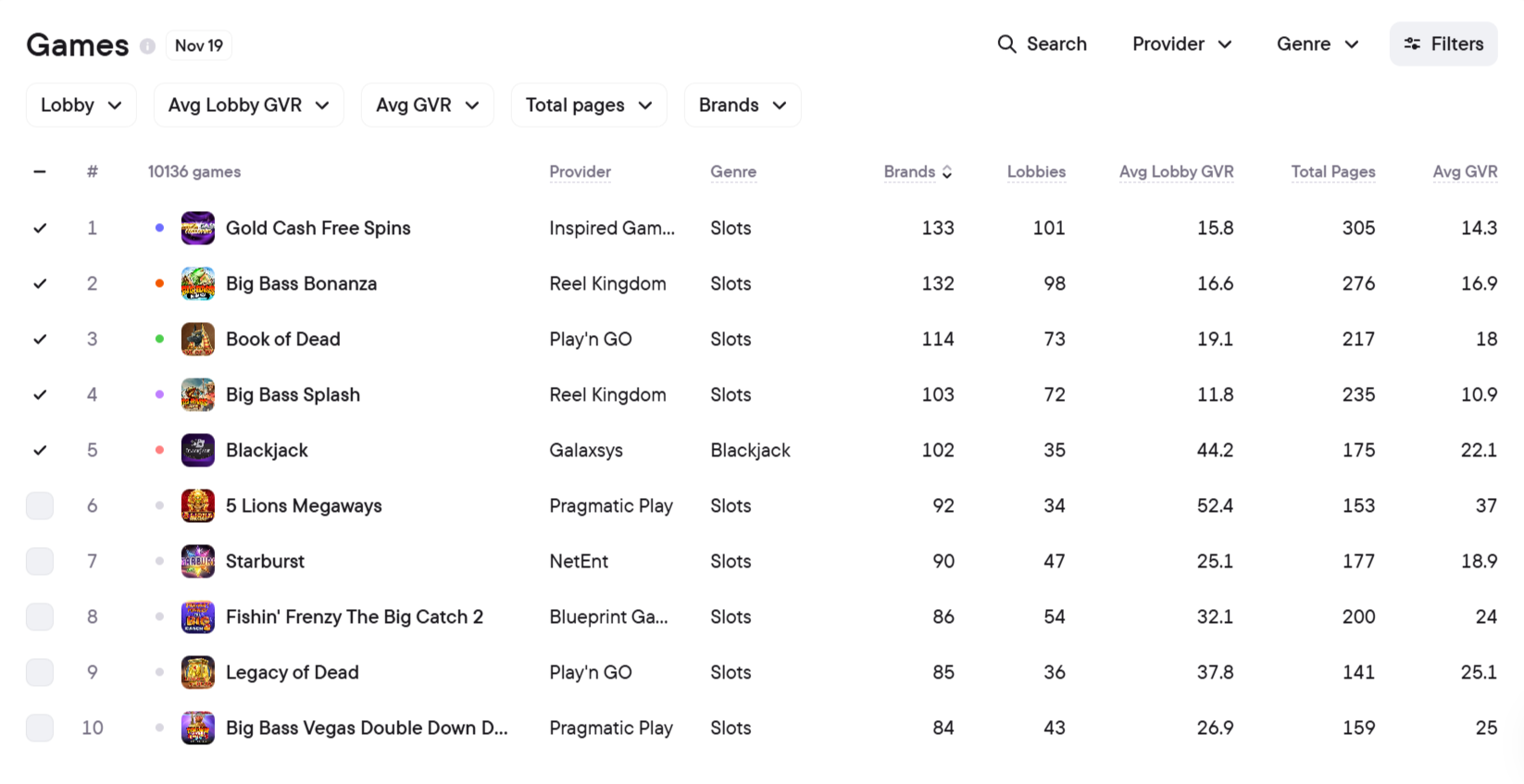Click the Big Bass Bonanza game thumbnail
Viewport: 1524px width, 784px height.
click(197, 283)
